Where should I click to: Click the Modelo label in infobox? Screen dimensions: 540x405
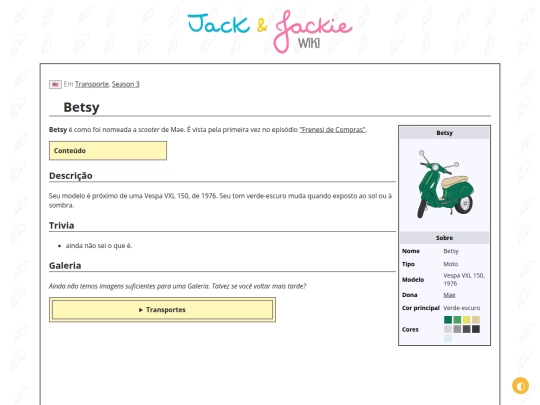click(x=413, y=280)
